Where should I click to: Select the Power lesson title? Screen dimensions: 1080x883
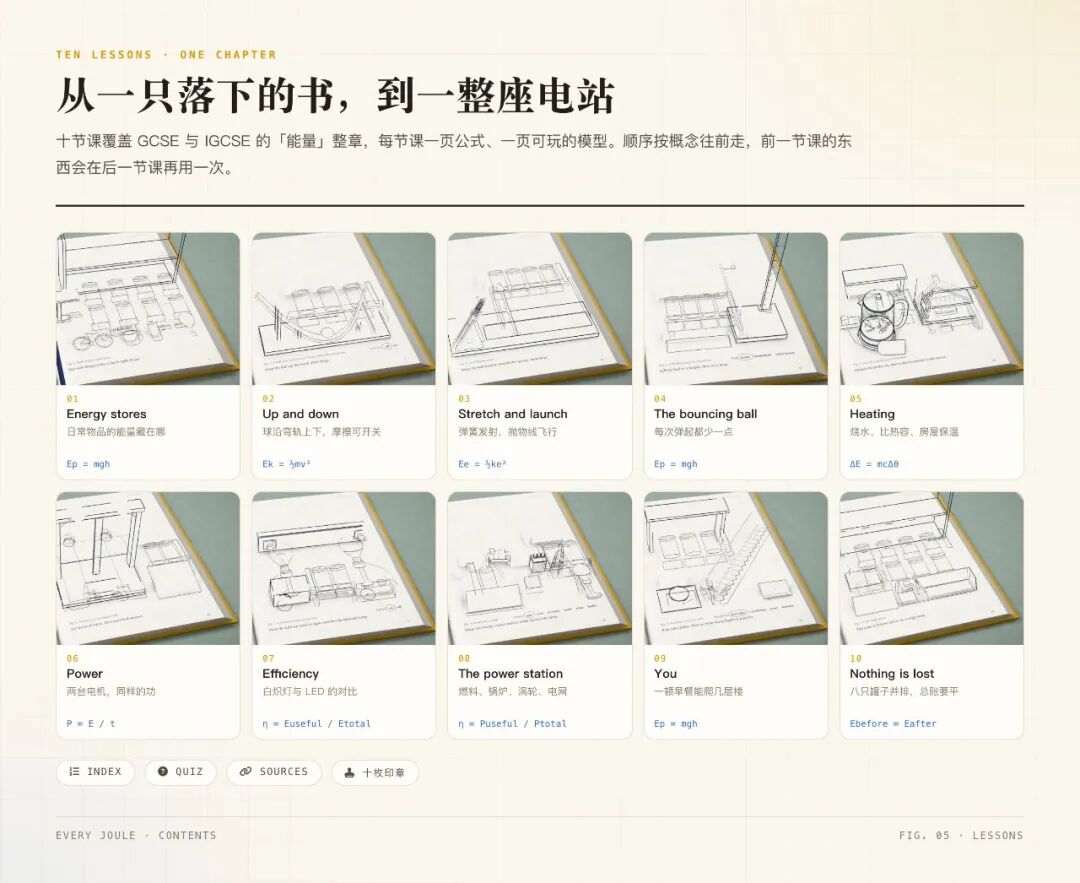pos(84,674)
